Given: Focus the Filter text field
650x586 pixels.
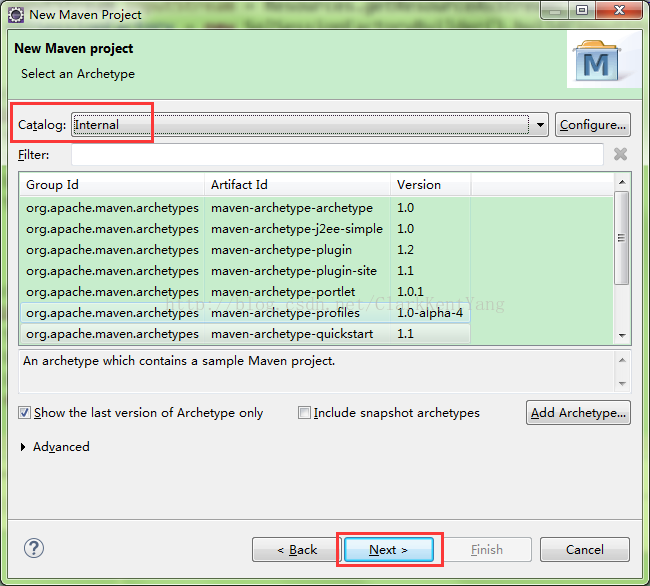Looking at the screenshot, I should 337,155.
